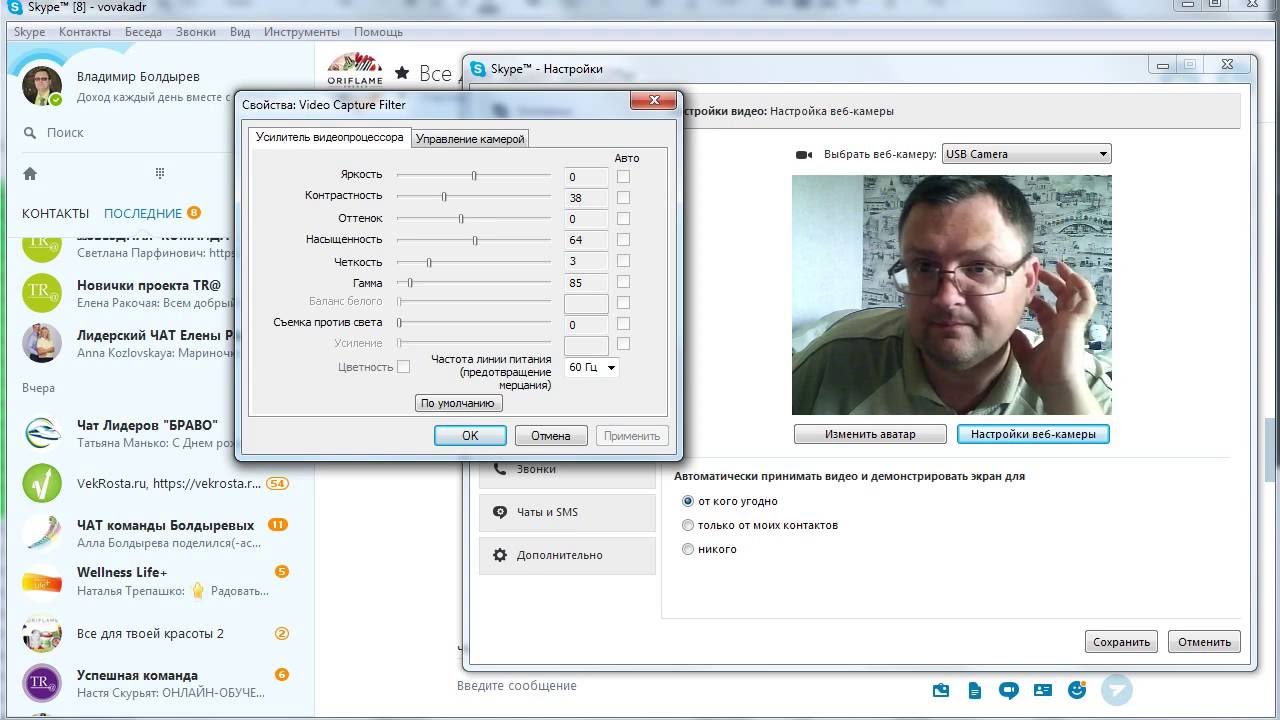Click the phone icon beside Звонки

[x=500, y=468]
